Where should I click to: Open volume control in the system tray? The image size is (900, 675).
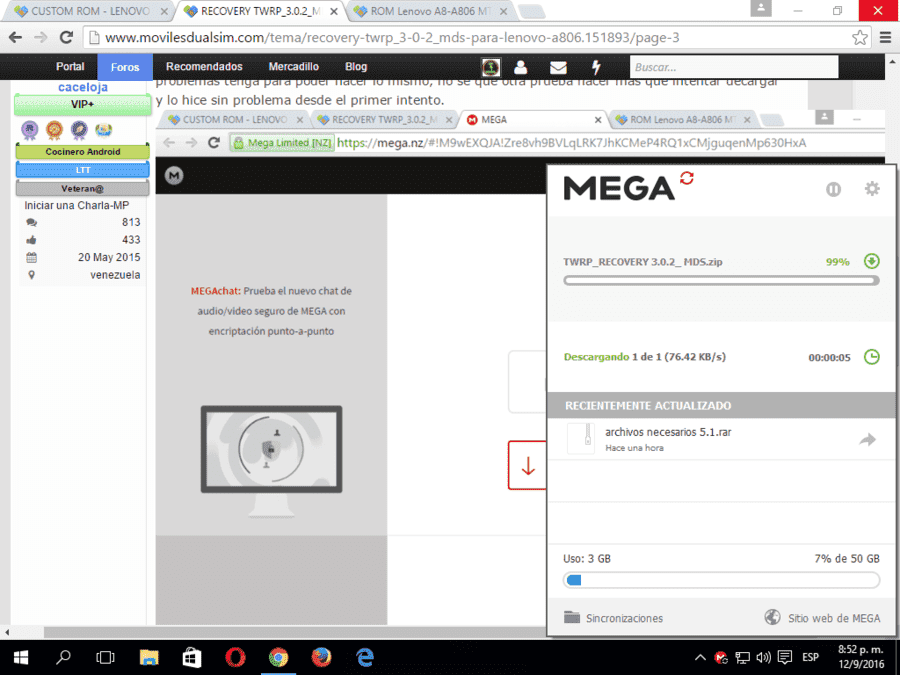tap(763, 658)
